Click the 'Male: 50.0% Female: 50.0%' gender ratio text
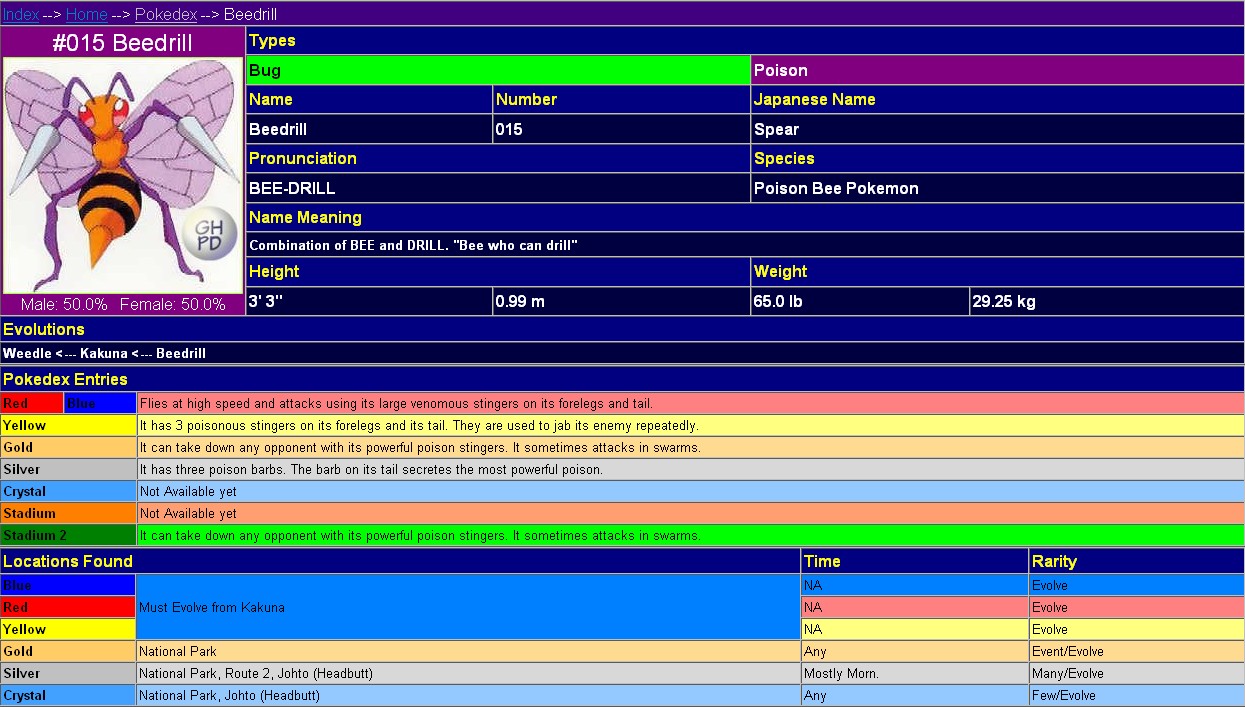1245x707 pixels. (123, 305)
